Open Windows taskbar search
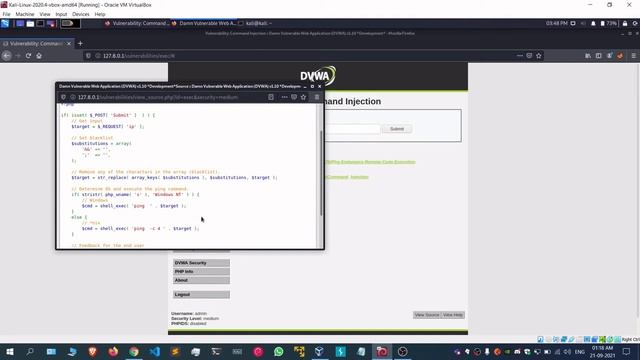This screenshot has width=640, height=360. 30,351
